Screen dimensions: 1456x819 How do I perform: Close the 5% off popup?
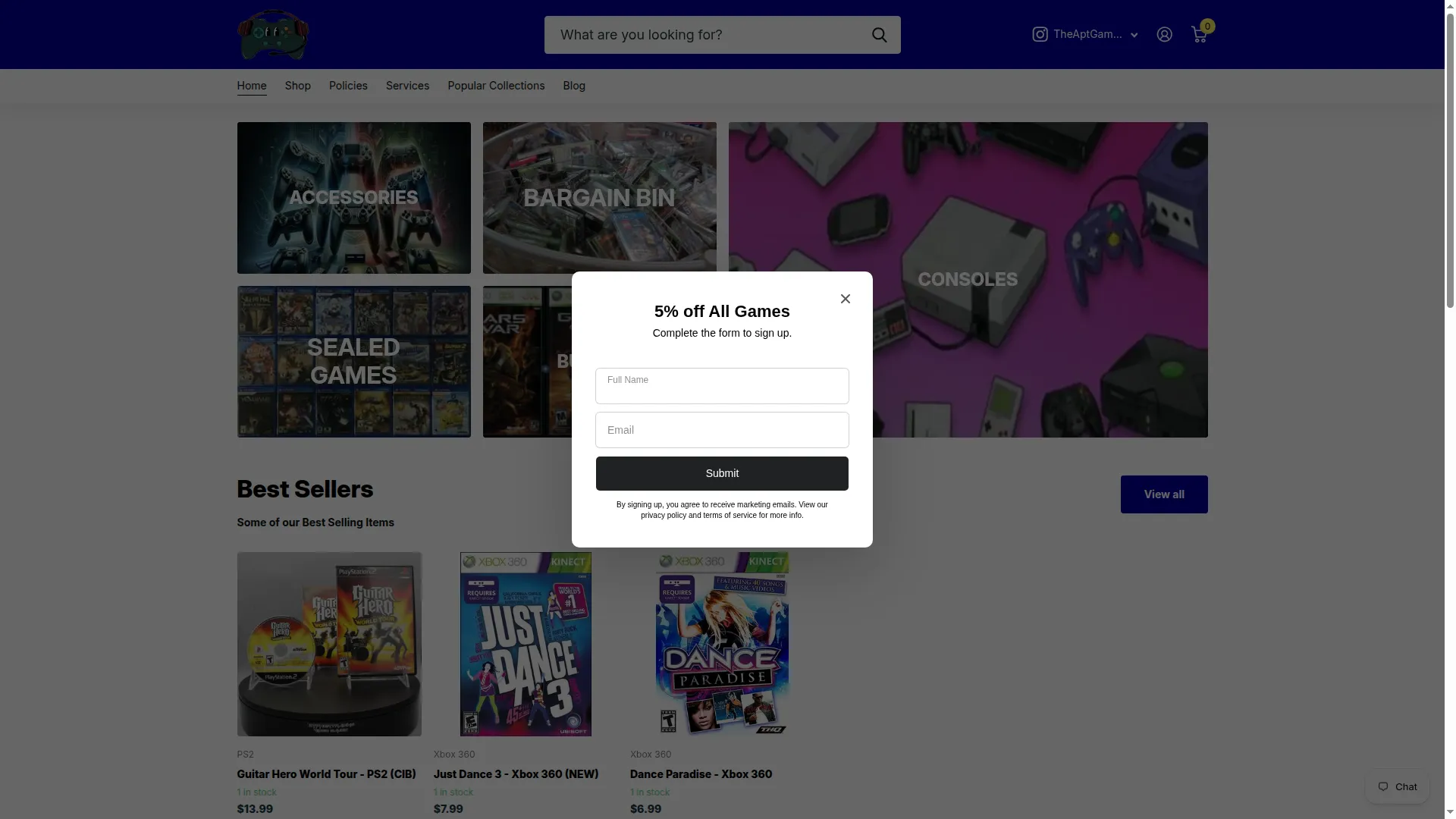point(846,299)
